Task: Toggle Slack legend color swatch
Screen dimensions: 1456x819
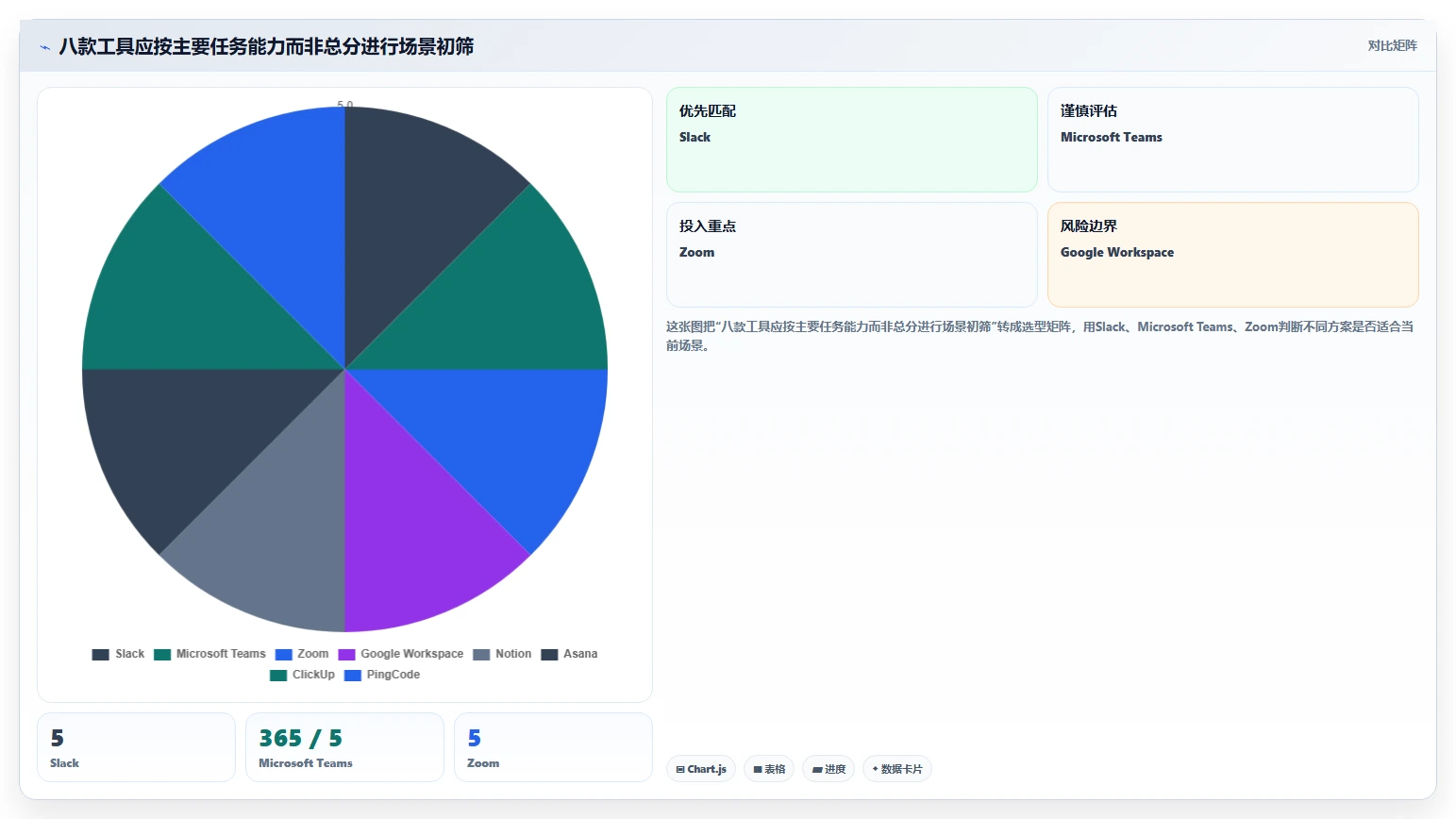Action: 101,654
